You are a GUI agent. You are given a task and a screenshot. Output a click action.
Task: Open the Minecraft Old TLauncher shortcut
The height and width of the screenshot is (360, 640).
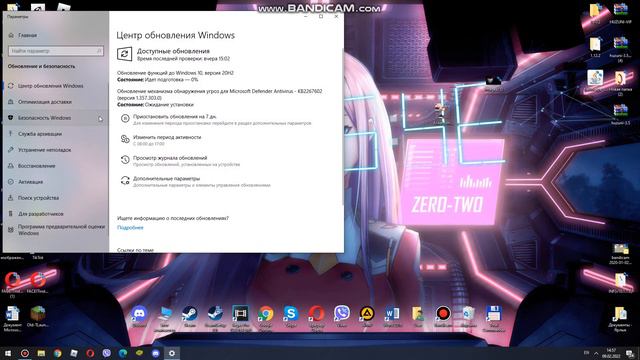[x=38, y=316]
